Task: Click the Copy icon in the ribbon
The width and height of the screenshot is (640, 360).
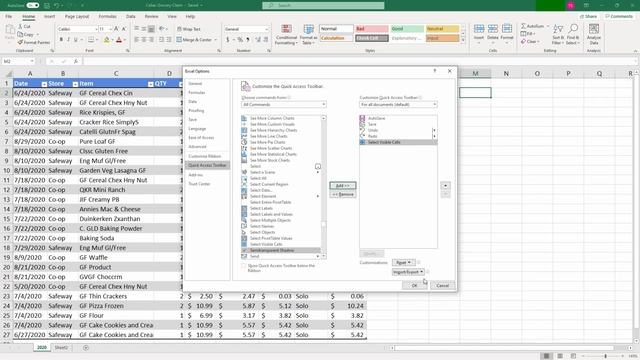Action: tap(20, 34)
